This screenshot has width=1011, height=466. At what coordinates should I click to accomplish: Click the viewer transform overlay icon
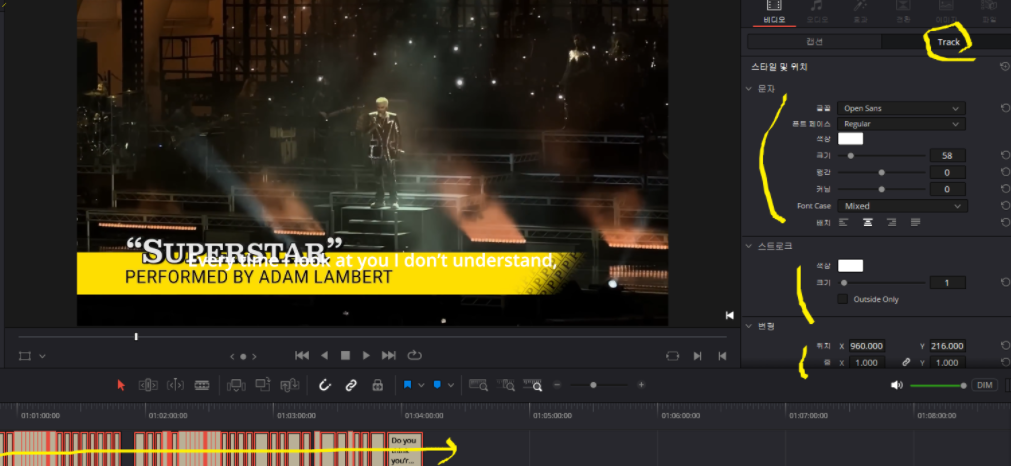coord(25,356)
